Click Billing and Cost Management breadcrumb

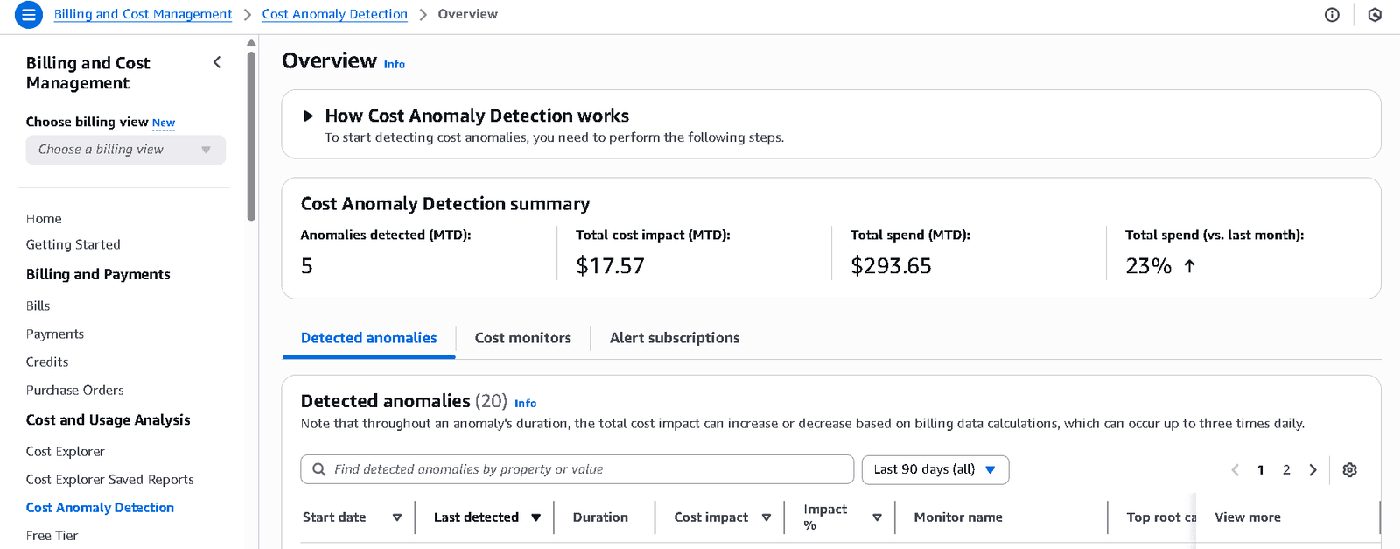point(143,14)
